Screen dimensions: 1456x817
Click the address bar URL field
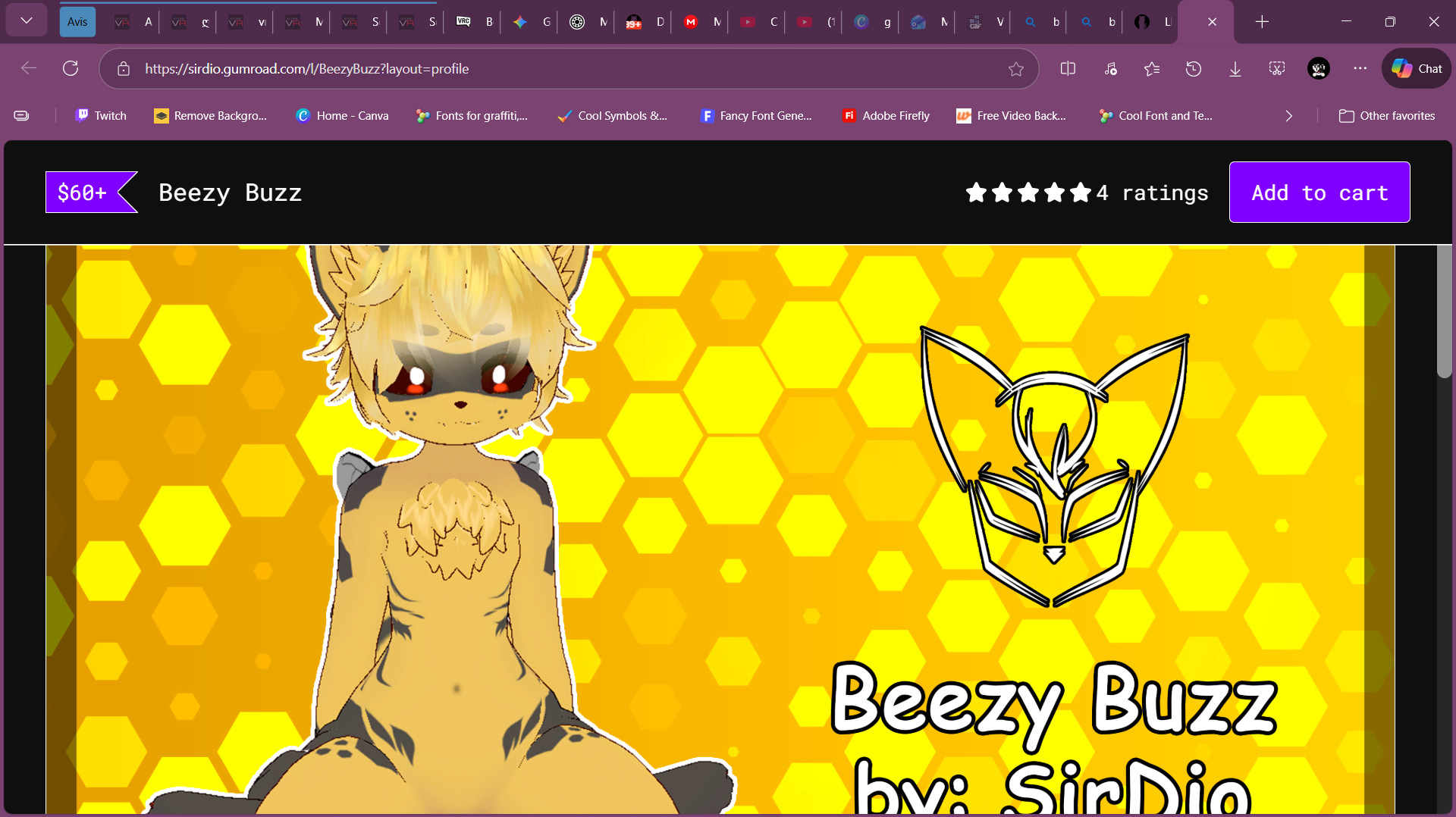coord(569,69)
